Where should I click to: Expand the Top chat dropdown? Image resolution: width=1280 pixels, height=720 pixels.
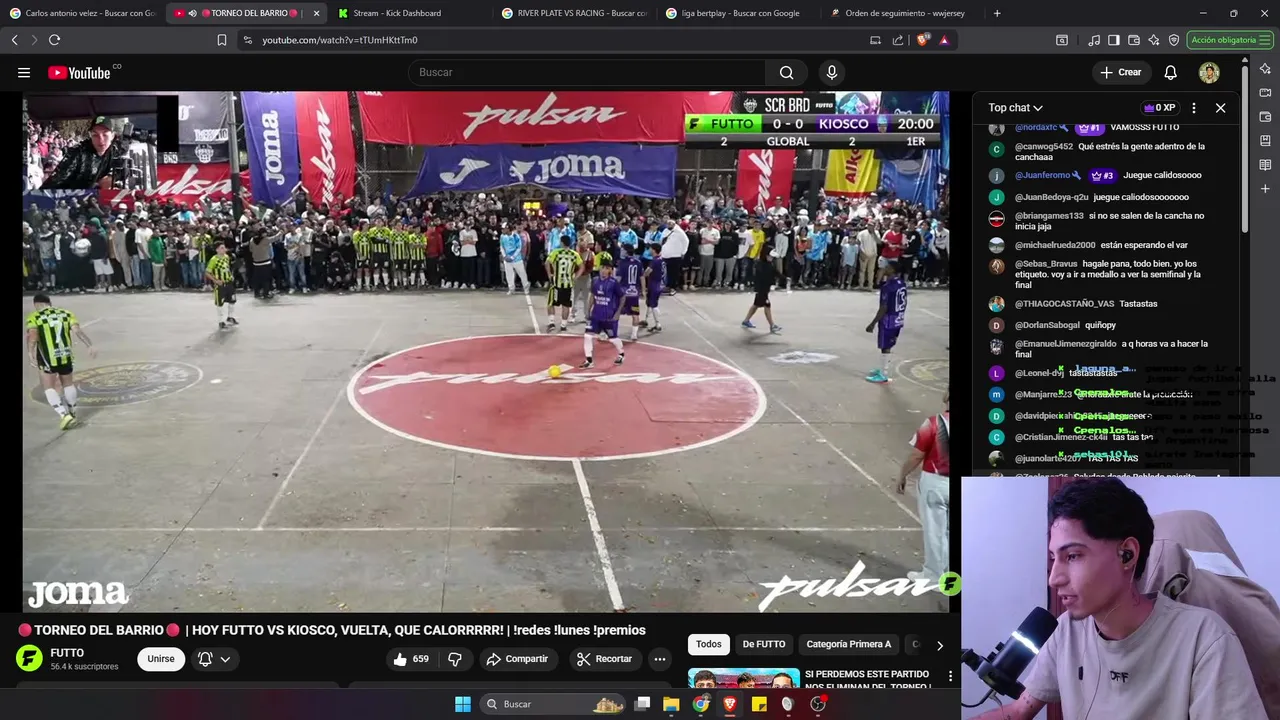coord(1015,108)
